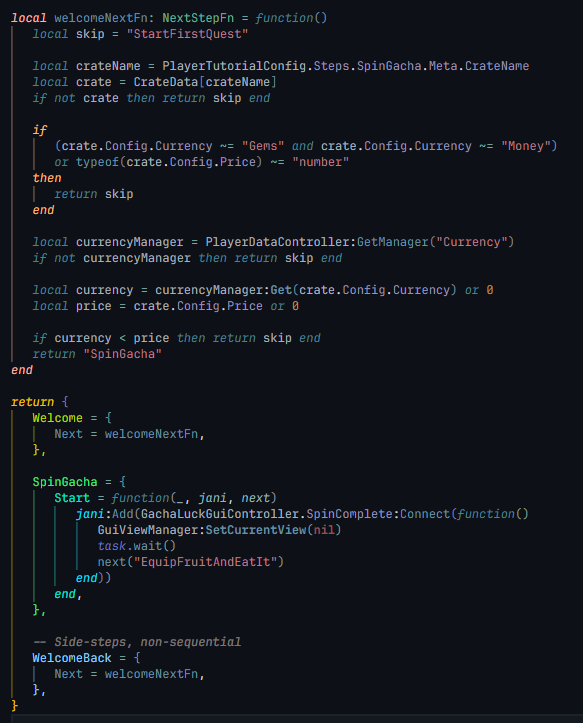583x723 pixels.
Task: Click the Connect method name
Action: 425,514
